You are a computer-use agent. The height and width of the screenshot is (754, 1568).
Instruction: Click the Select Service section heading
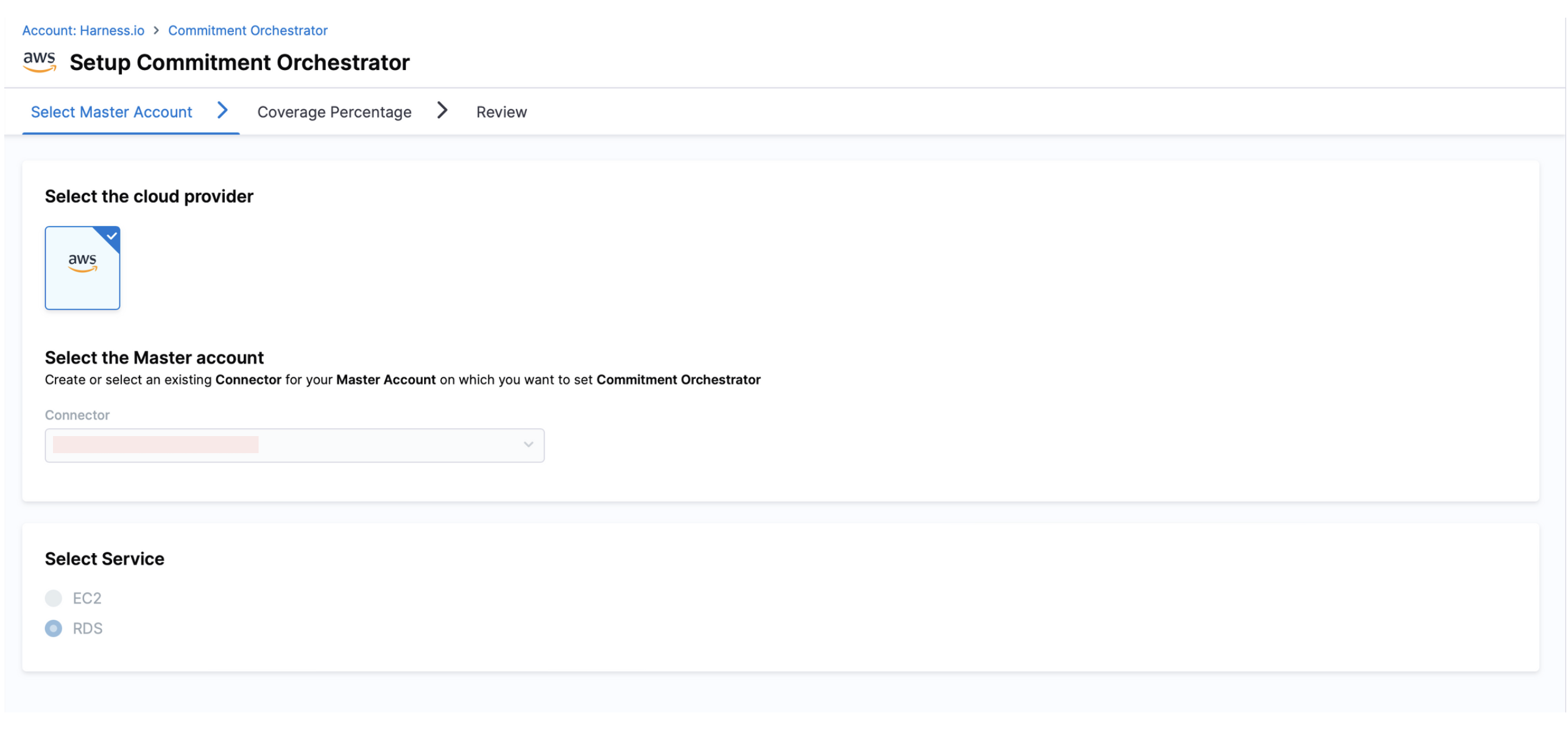tap(105, 558)
